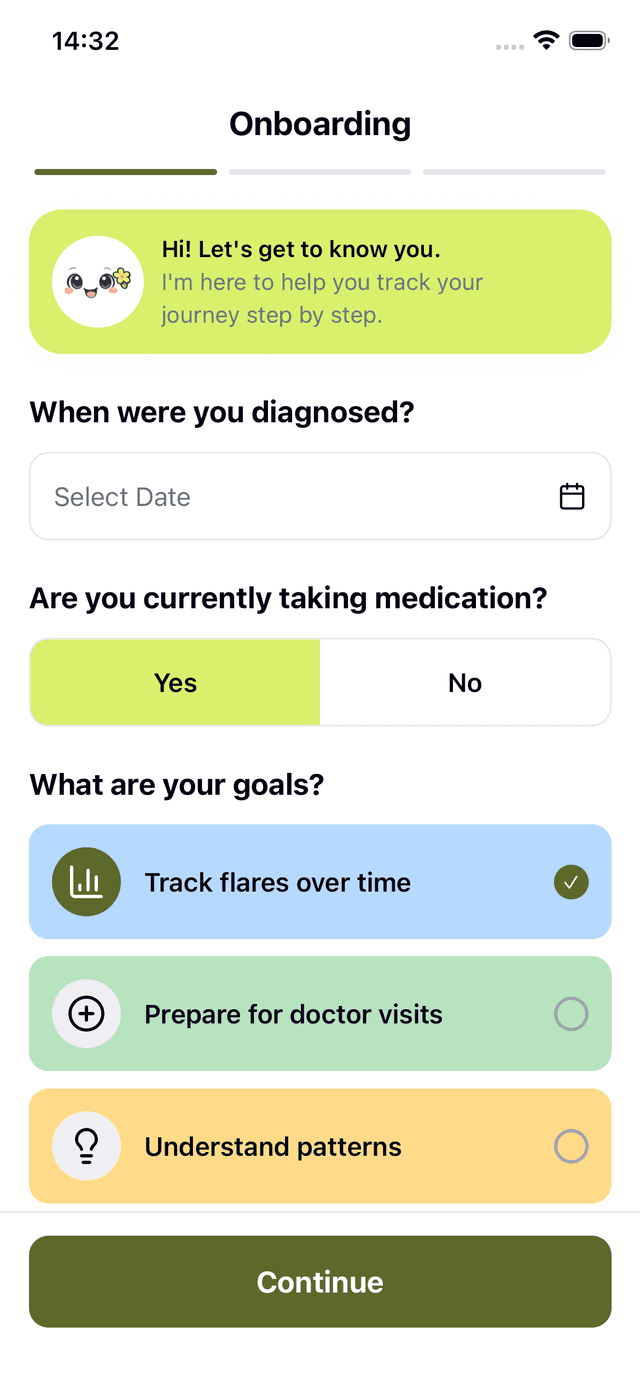Click the mascot avatar in the greeting banner
640x1385 pixels.
pos(97,282)
